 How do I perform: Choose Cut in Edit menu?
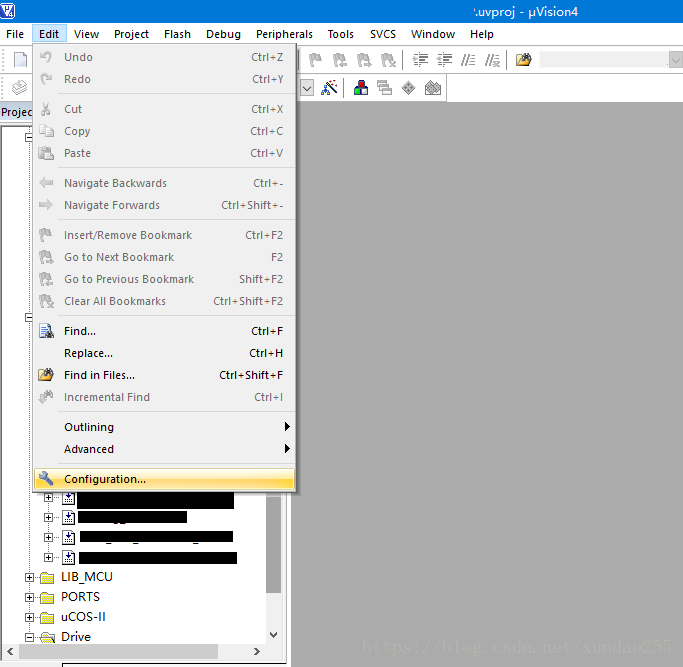pyautogui.click(x=164, y=109)
